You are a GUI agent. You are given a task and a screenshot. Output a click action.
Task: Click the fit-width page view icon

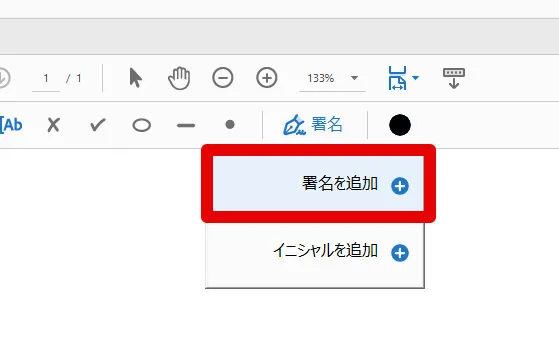coord(397,78)
